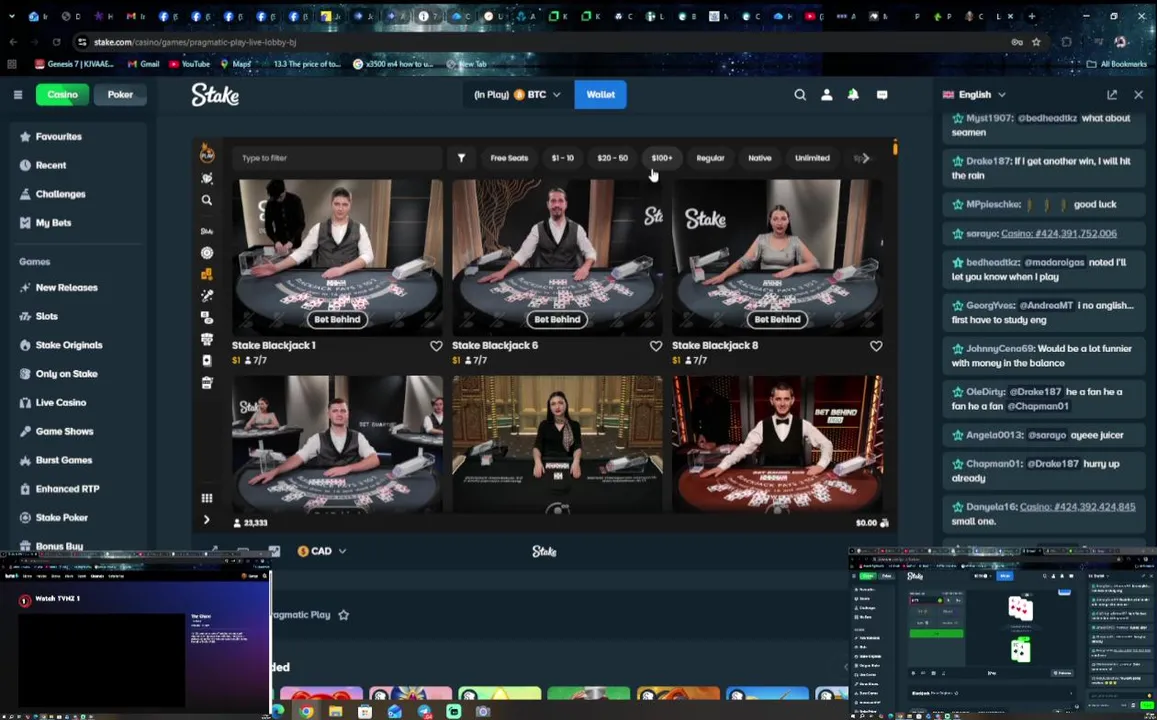Screen dimensions: 1157x720
Task: Toggle the $100+ filter chip
Action: coord(662,158)
